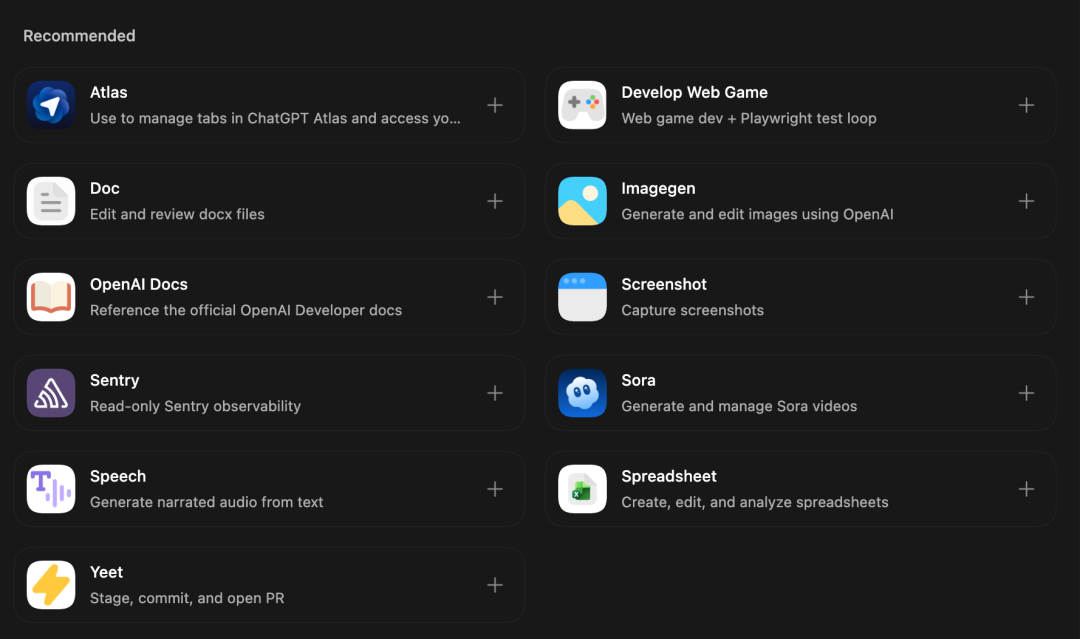Click the Atlas compass icon
The image size is (1080, 639).
pyautogui.click(x=51, y=105)
